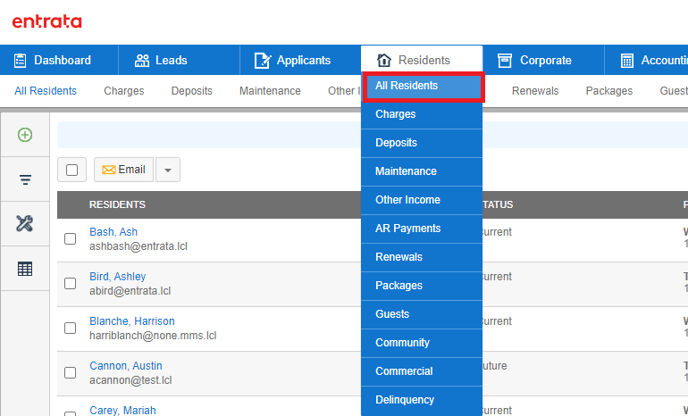Click Deposits in the sub-navigation bar
This screenshot has width=688, height=416.
pyautogui.click(x=192, y=91)
